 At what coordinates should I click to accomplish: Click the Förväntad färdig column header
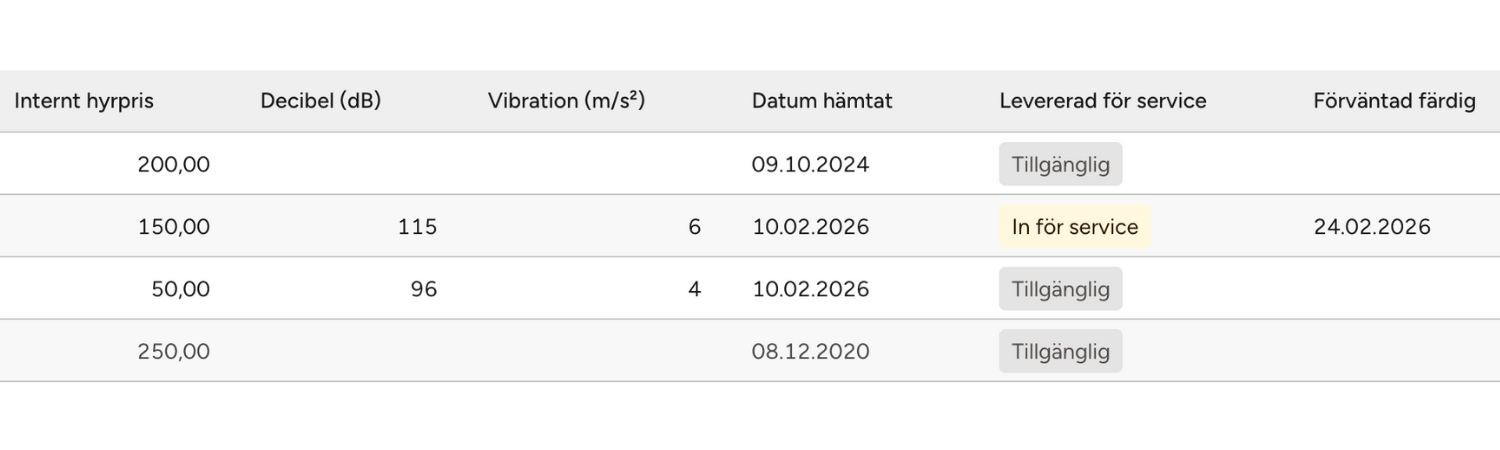click(x=1394, y=101)
